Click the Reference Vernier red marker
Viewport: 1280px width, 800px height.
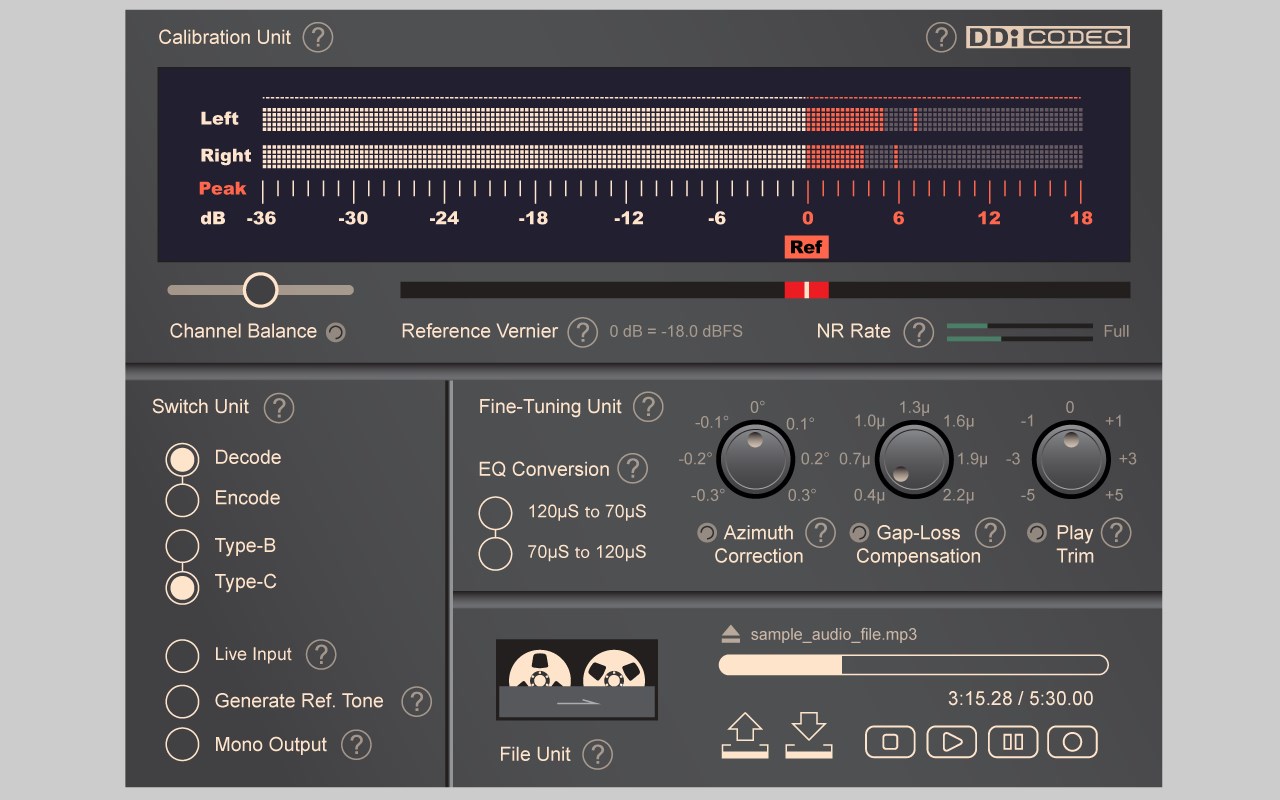point(806,290)
